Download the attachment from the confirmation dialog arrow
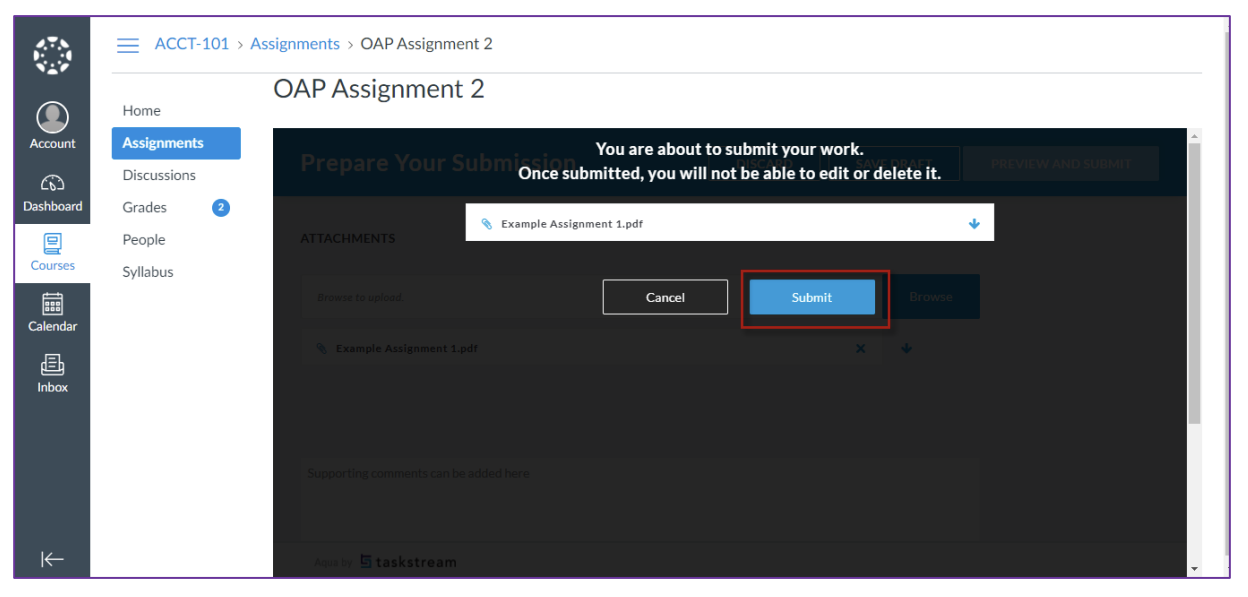 pos(974,224)
